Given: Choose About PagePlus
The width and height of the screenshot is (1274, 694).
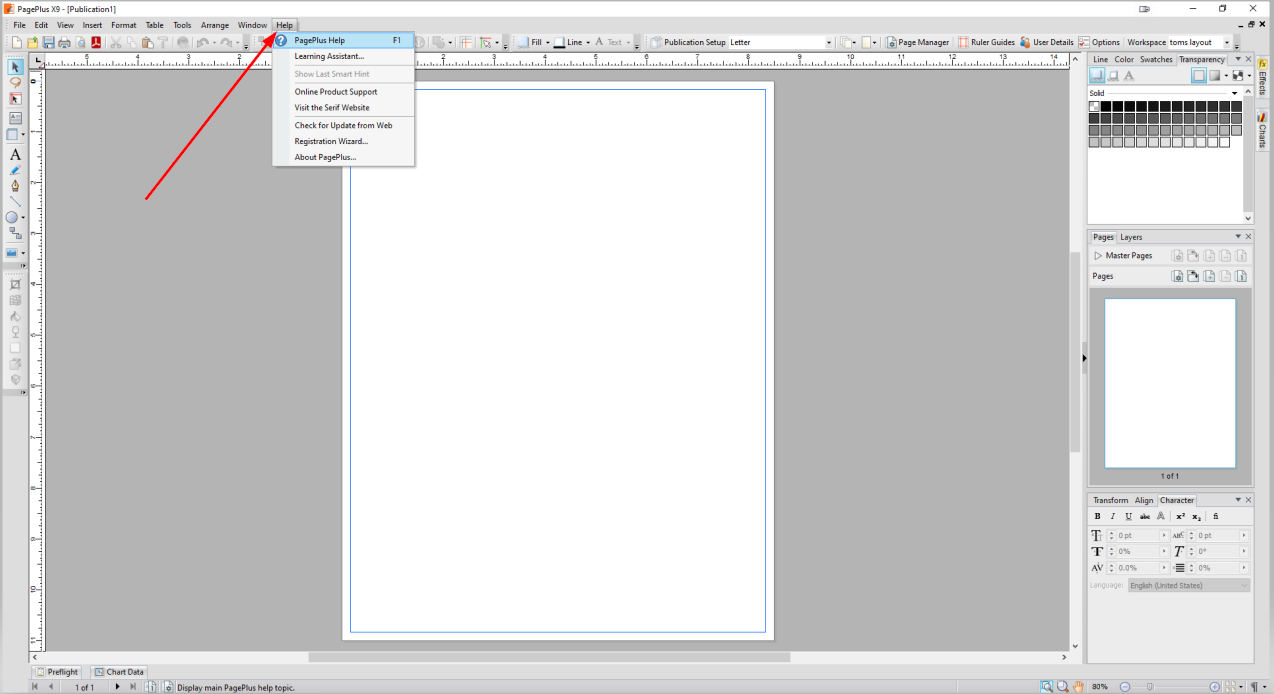Looking at the screenshot, I should coord(344,157).
